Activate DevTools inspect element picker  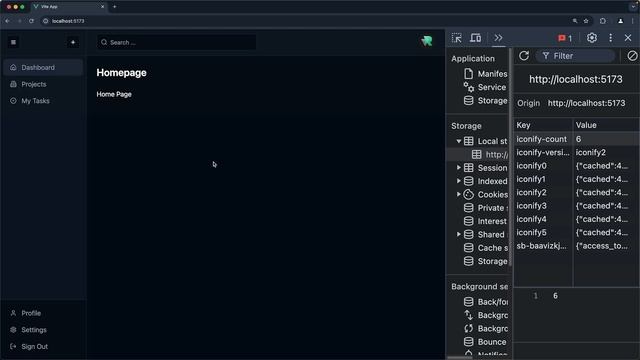coord(457,38)
